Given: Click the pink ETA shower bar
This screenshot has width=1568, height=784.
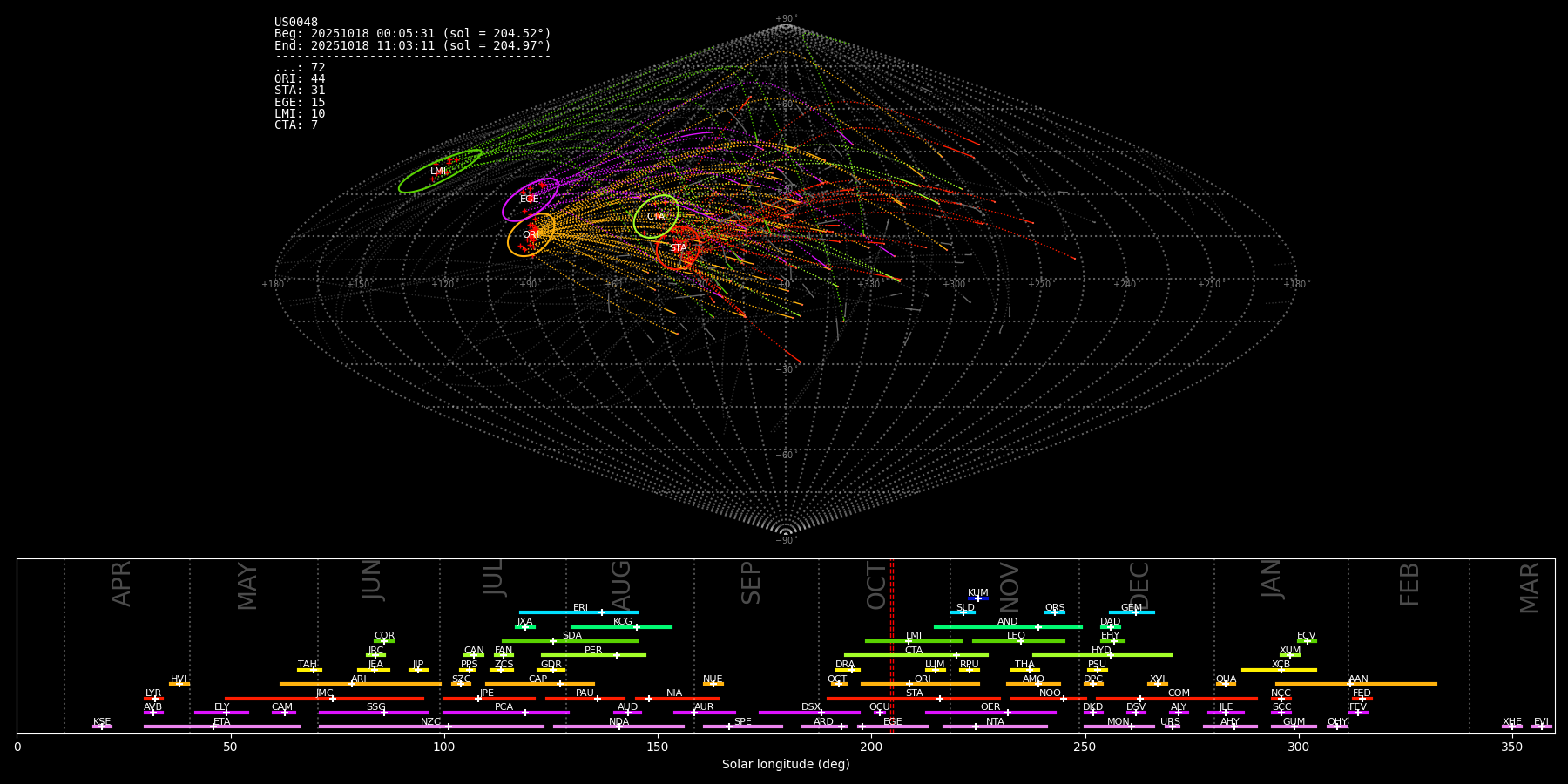Looking at the screenshot, I should (222, 727).
